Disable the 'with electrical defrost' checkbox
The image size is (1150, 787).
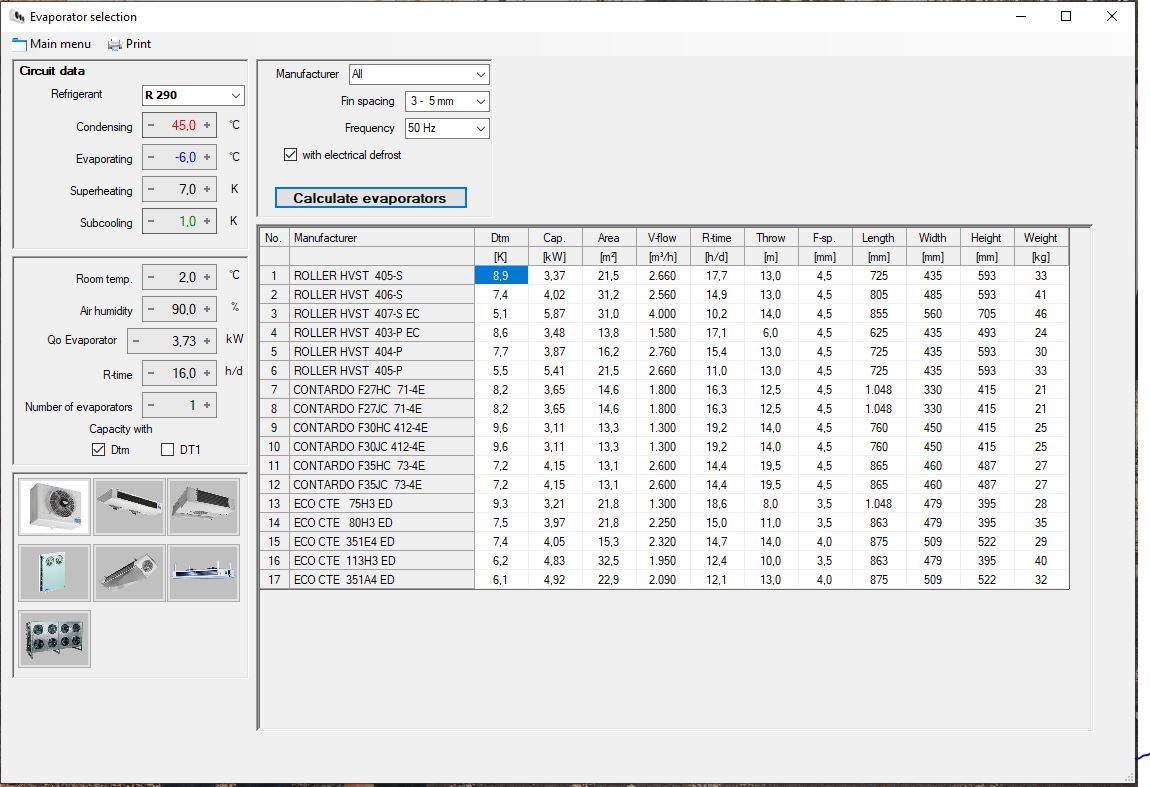click(291, 155)
